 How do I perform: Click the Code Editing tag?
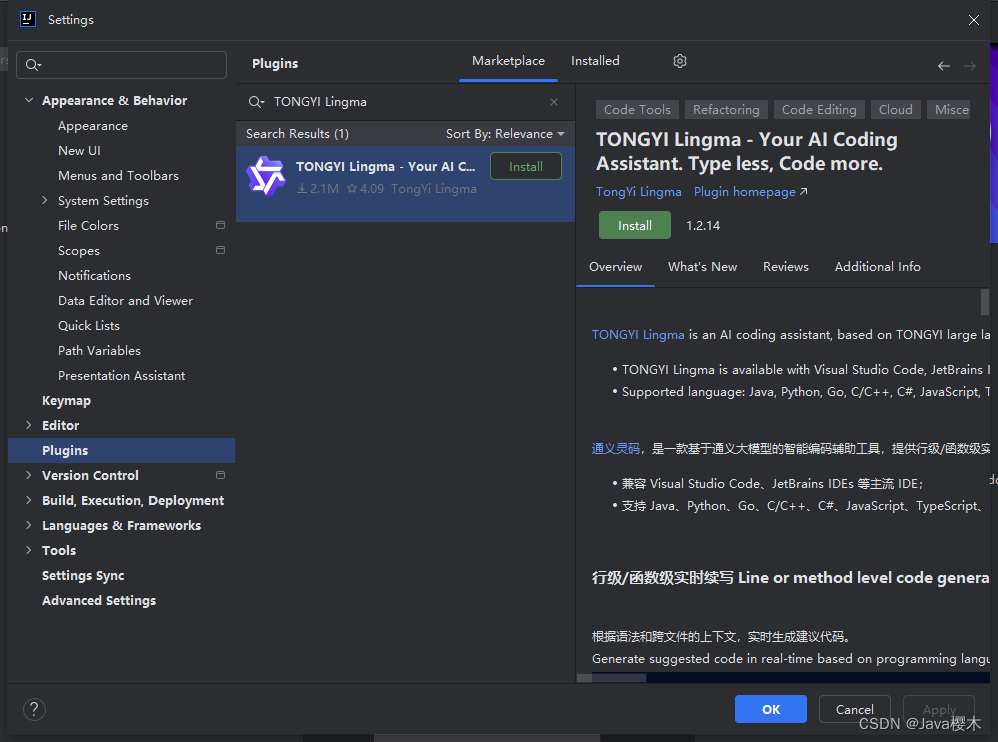819,109
